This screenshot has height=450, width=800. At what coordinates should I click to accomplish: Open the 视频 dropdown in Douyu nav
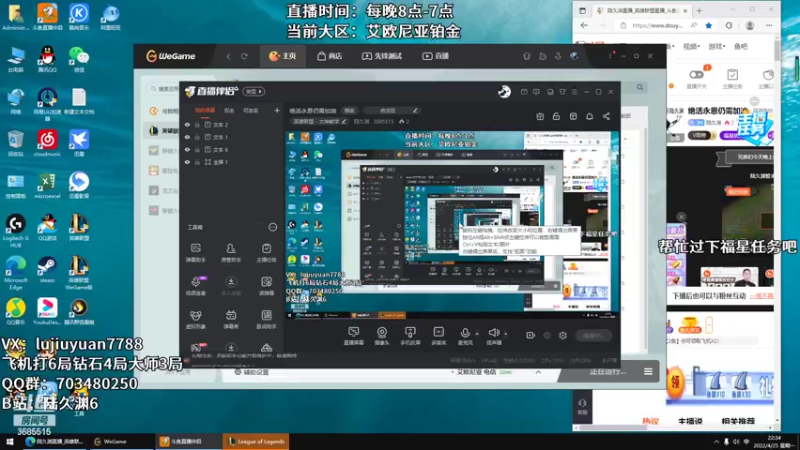click(691, 46)
